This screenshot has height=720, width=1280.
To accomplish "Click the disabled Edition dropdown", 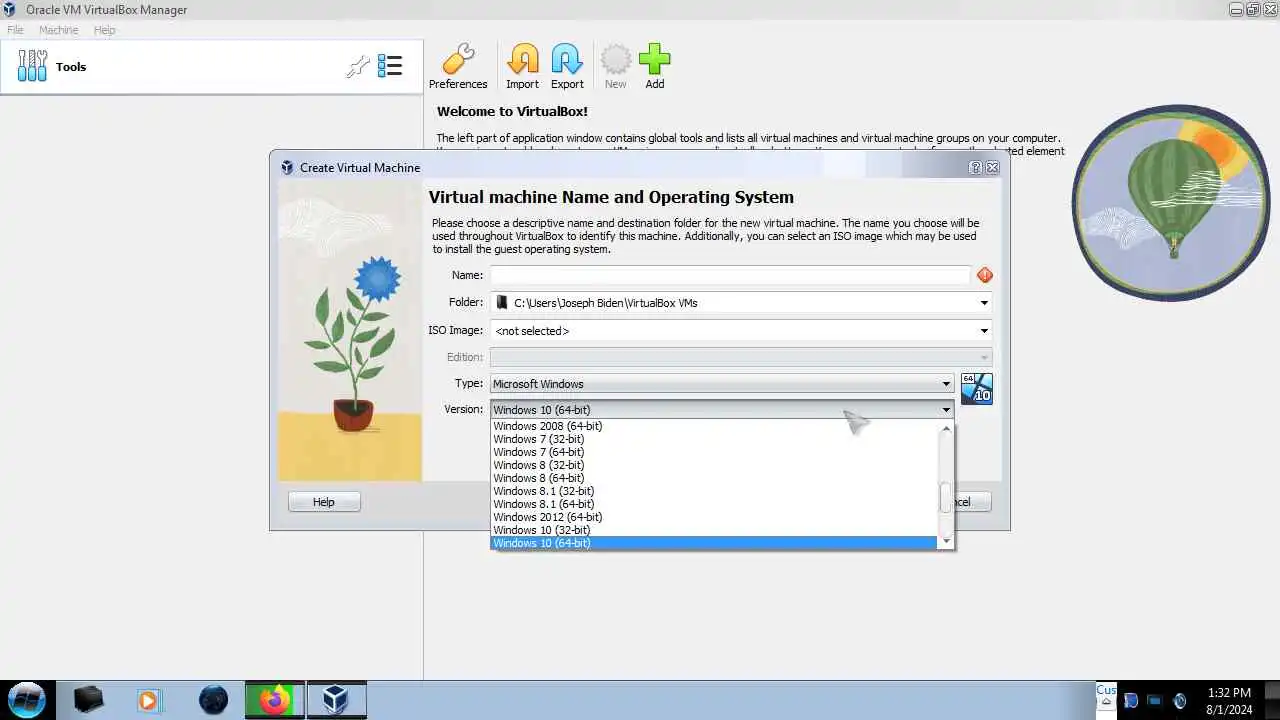I will (x=741, y=357).
